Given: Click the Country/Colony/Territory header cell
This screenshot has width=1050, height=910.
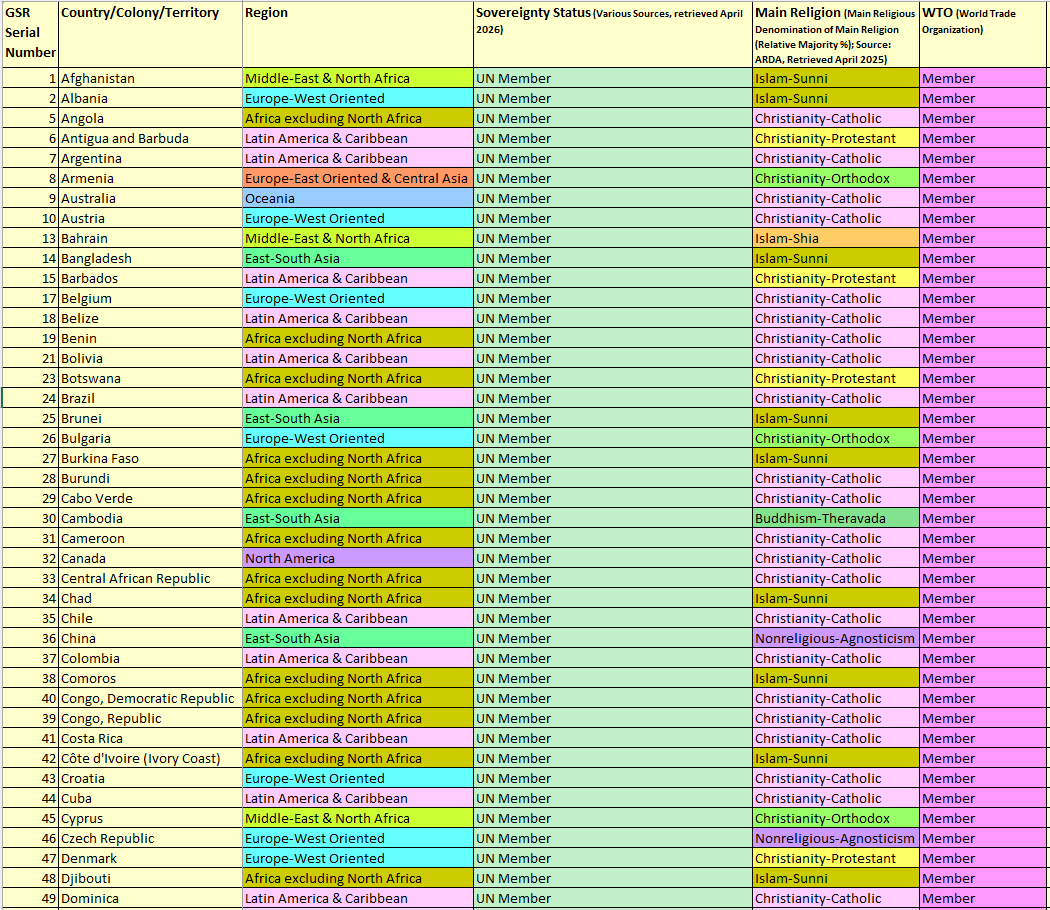Looking at the screenshot, I should click(x=150, y=34).
